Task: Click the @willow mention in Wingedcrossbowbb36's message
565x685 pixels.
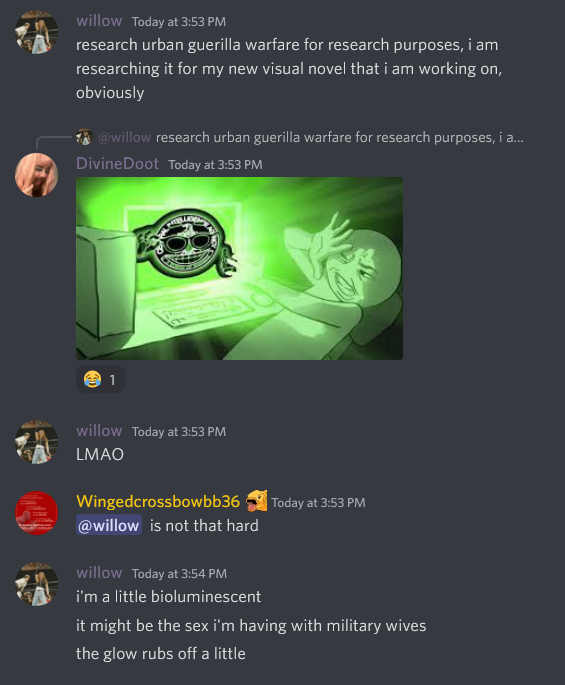Action: click(x=109, y=525)
